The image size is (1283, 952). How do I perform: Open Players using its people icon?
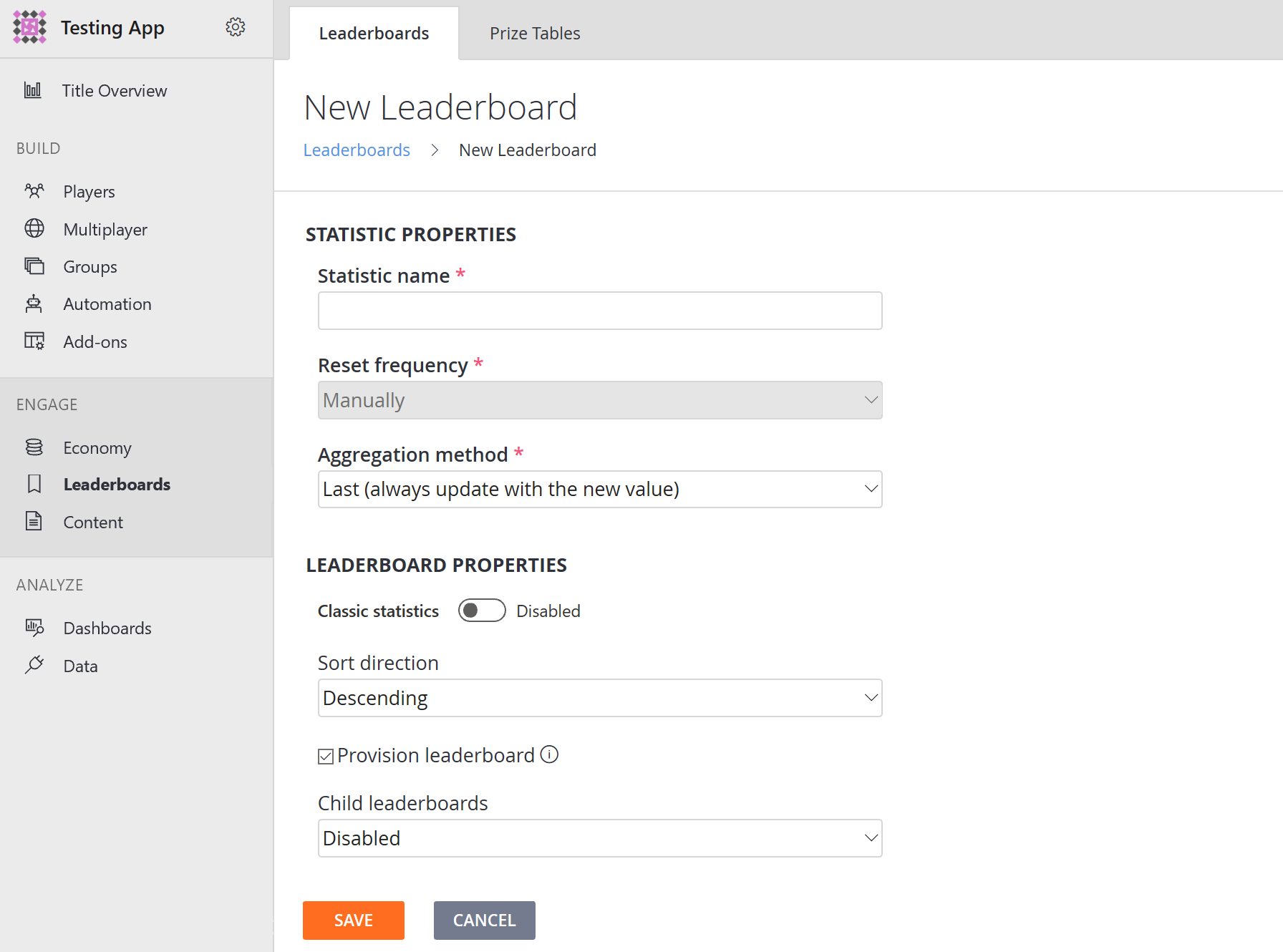click(x=34, y=191)
